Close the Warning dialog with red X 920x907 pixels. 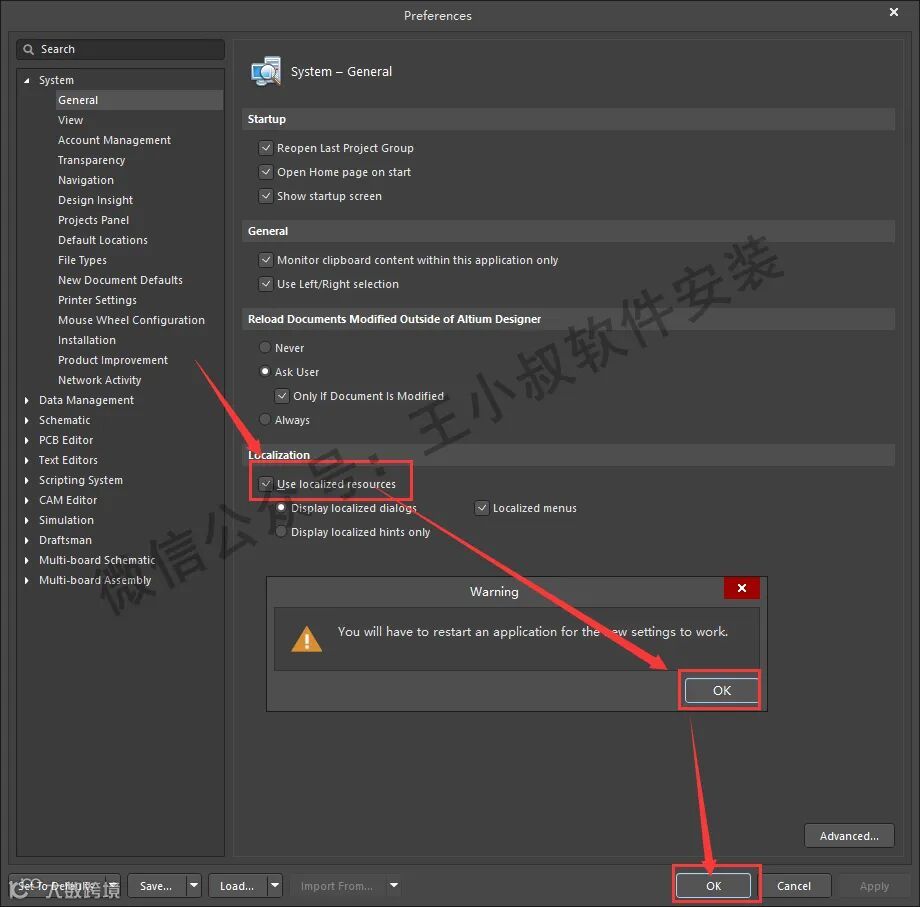[742, 588]
